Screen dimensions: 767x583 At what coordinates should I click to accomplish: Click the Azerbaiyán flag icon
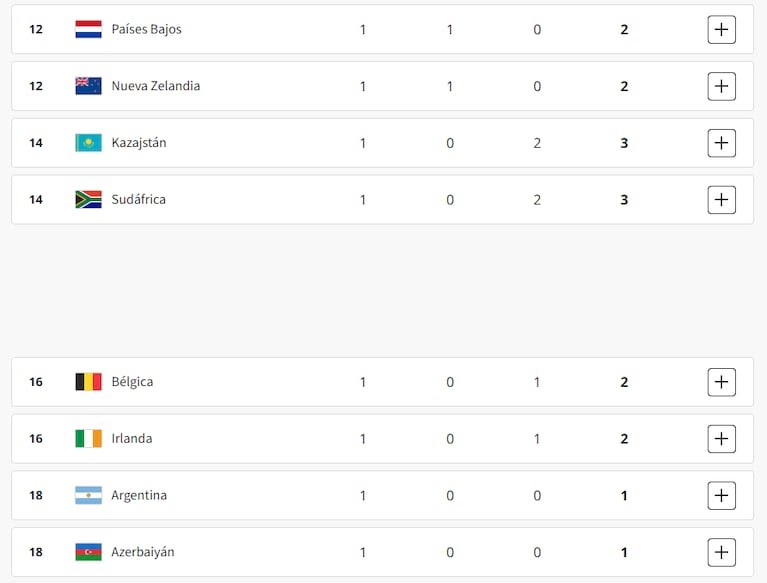point(88,552)
